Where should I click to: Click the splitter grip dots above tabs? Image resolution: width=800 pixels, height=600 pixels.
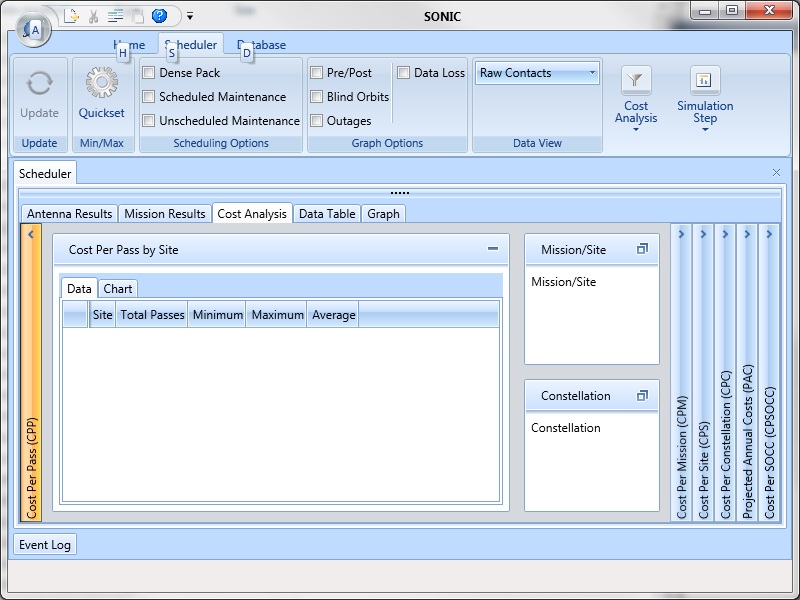click(x=399, y=193)
